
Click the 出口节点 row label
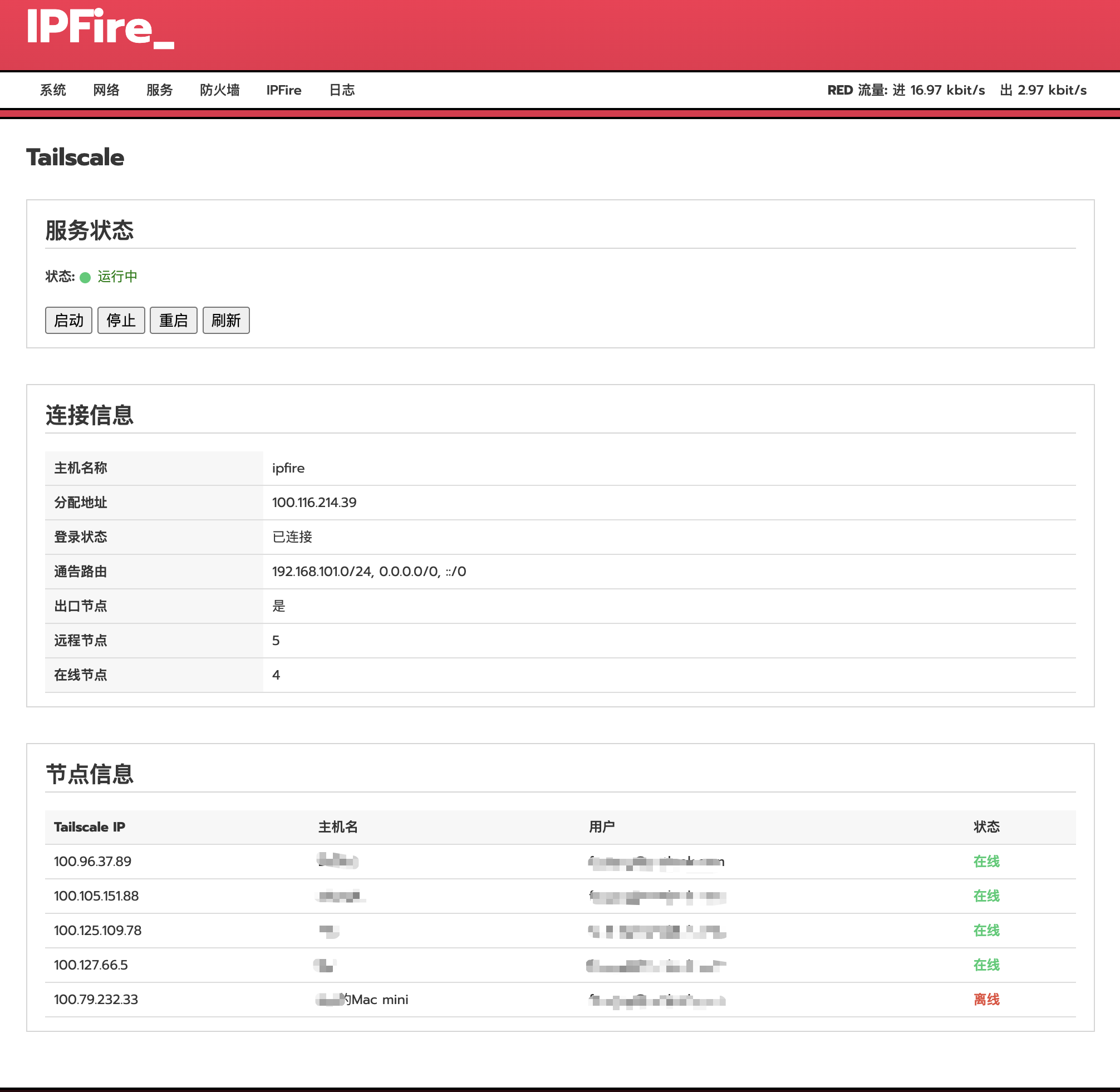coord(80,606)
